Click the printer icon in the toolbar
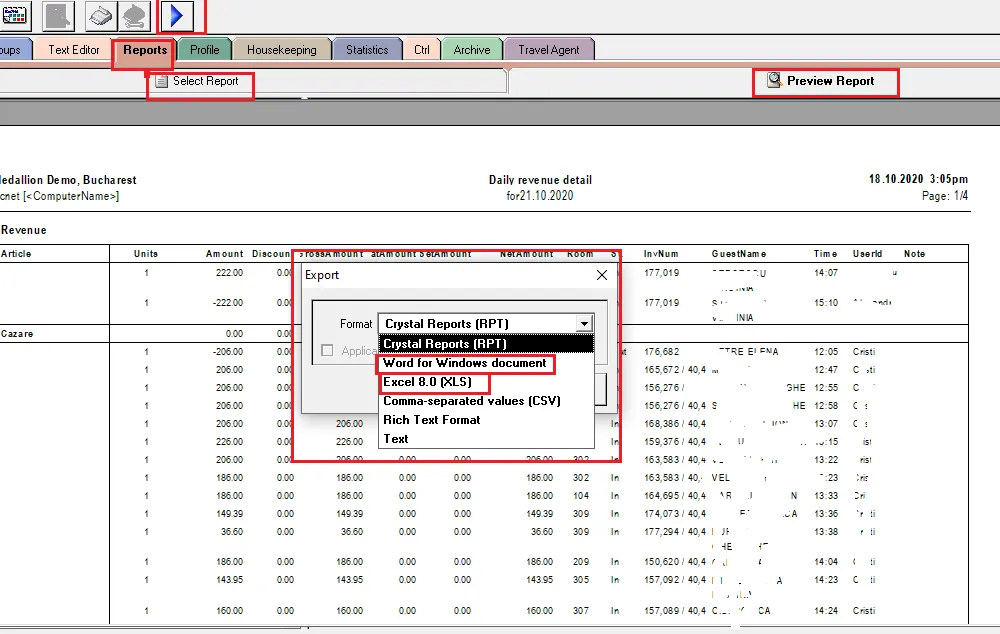The image size is (1000, 634). pyautogui.click(x=99, y=15)
